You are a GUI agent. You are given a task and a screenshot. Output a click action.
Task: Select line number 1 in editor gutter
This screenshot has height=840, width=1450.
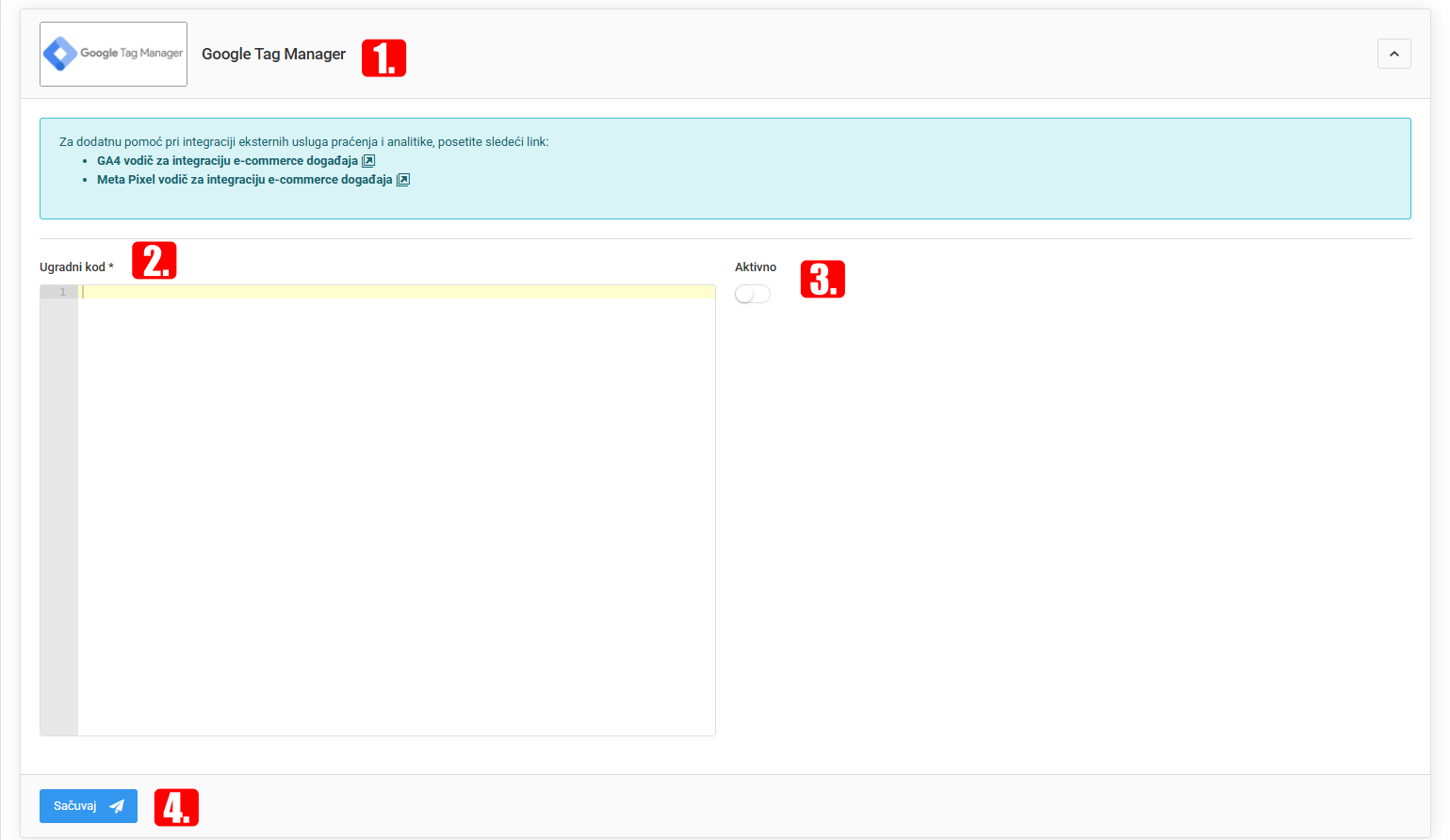(63, 292)
